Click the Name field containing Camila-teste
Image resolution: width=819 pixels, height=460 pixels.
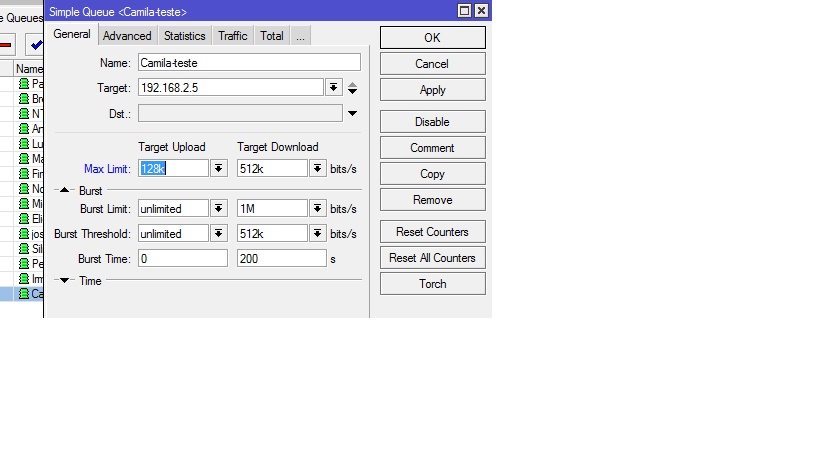click(x=249, y=63)
